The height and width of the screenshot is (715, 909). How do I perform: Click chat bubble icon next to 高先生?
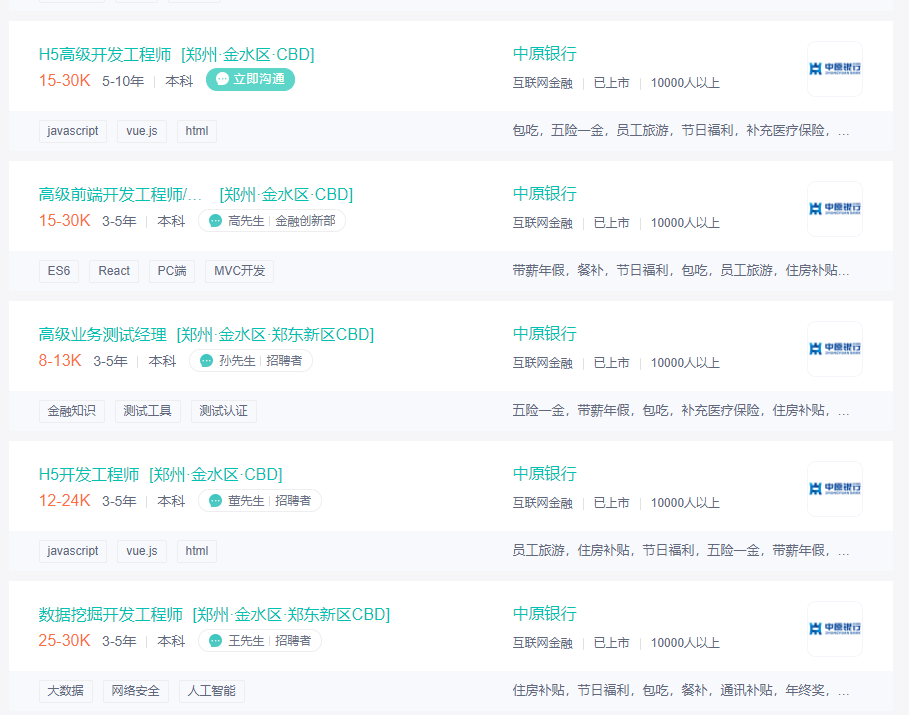pyautogui.click(x=215, y=221)
